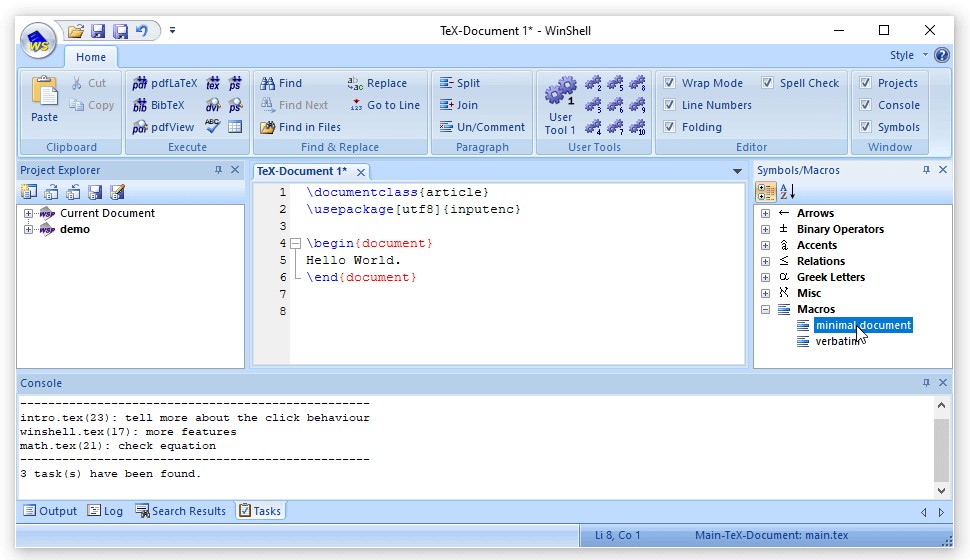Uncheck the Line Numbers option
This screenshot has width=970, height=560.
pos(670,105)
